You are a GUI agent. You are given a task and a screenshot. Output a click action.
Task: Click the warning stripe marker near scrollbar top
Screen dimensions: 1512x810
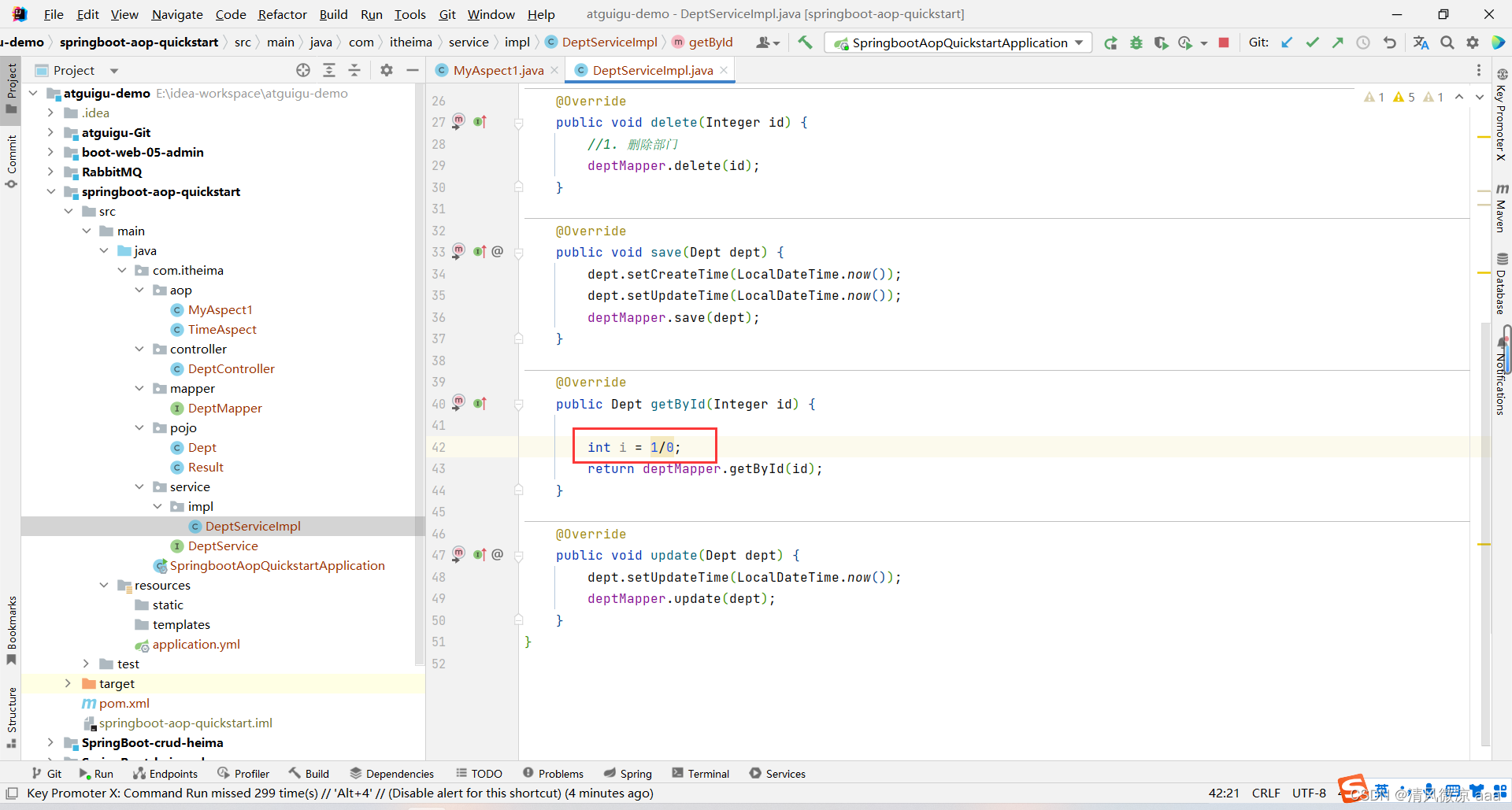coord(1484,137)
